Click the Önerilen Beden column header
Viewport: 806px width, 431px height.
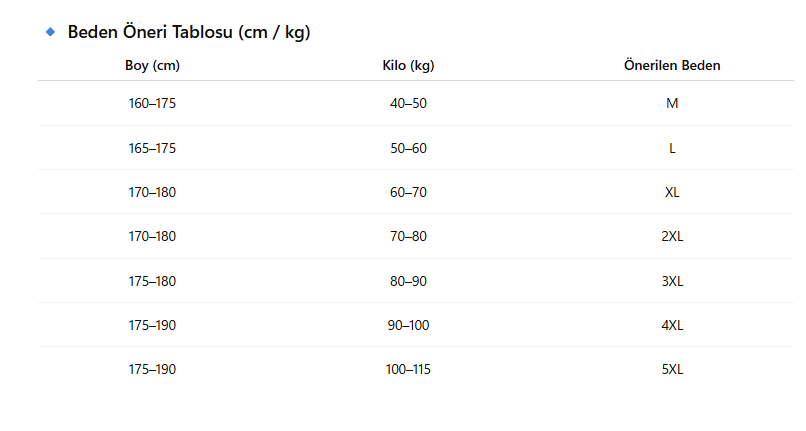(x=672, y=66)
